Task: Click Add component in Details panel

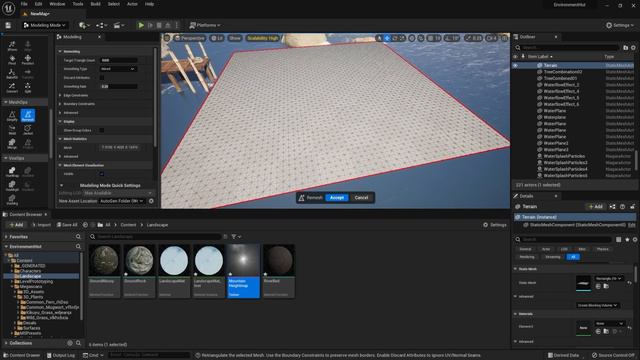Action: coord(596,207)
